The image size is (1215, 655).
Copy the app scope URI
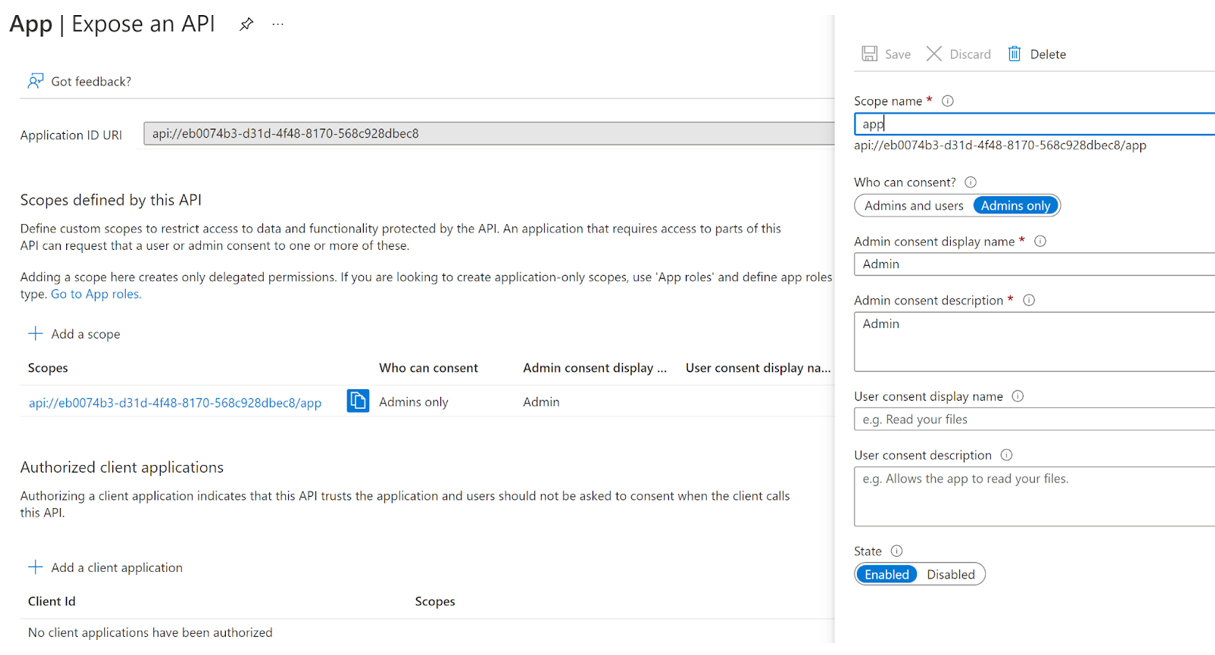click(x=358, y=401)
